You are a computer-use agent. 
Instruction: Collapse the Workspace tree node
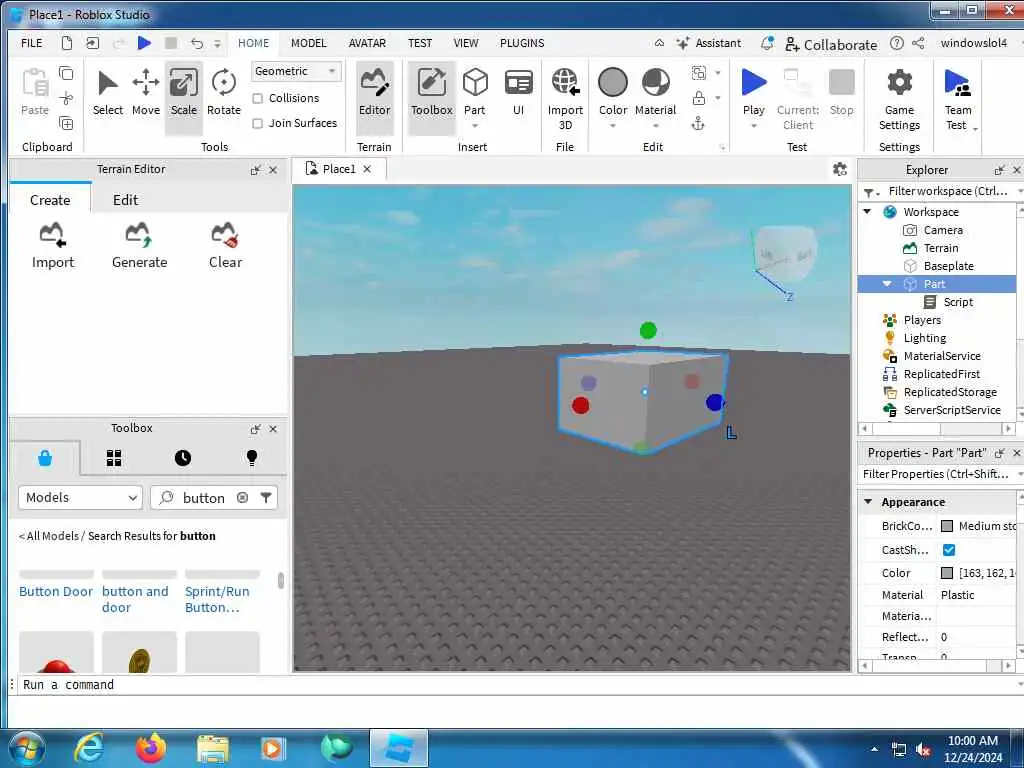[x=867, y=212]
